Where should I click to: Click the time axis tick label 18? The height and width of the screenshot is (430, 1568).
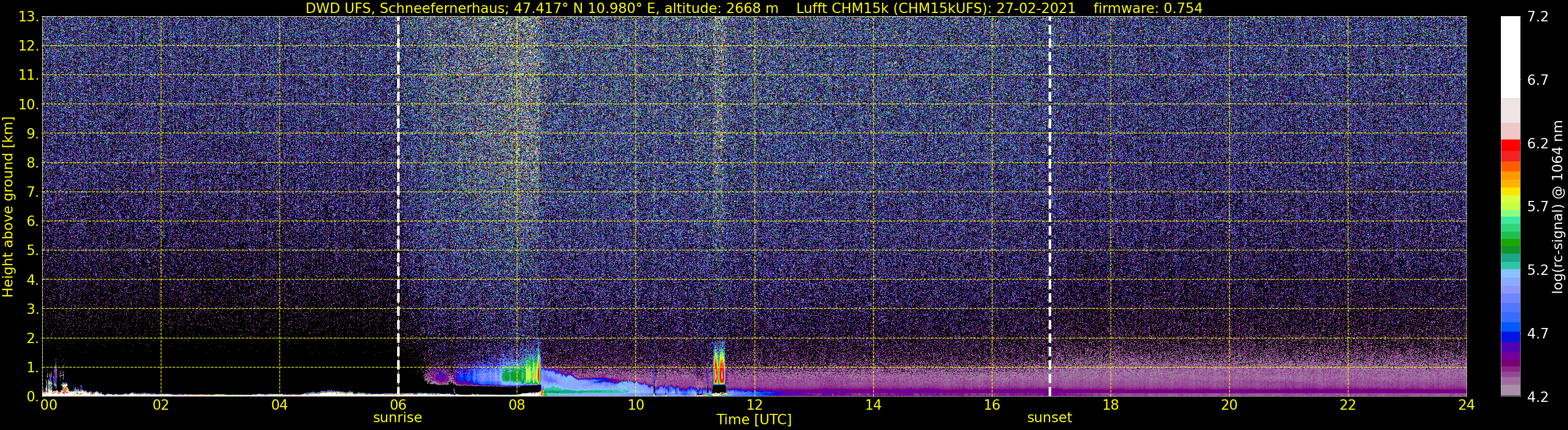point(1110,405)
